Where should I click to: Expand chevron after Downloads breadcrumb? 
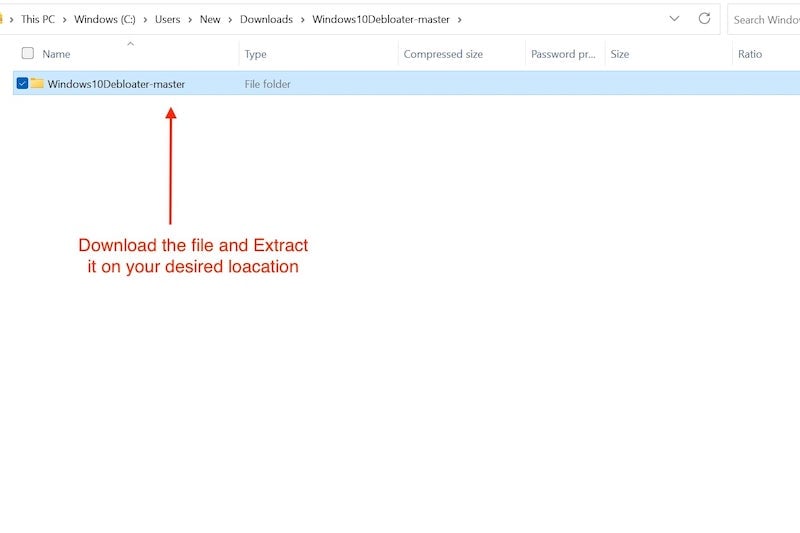(x=303, y=20)
